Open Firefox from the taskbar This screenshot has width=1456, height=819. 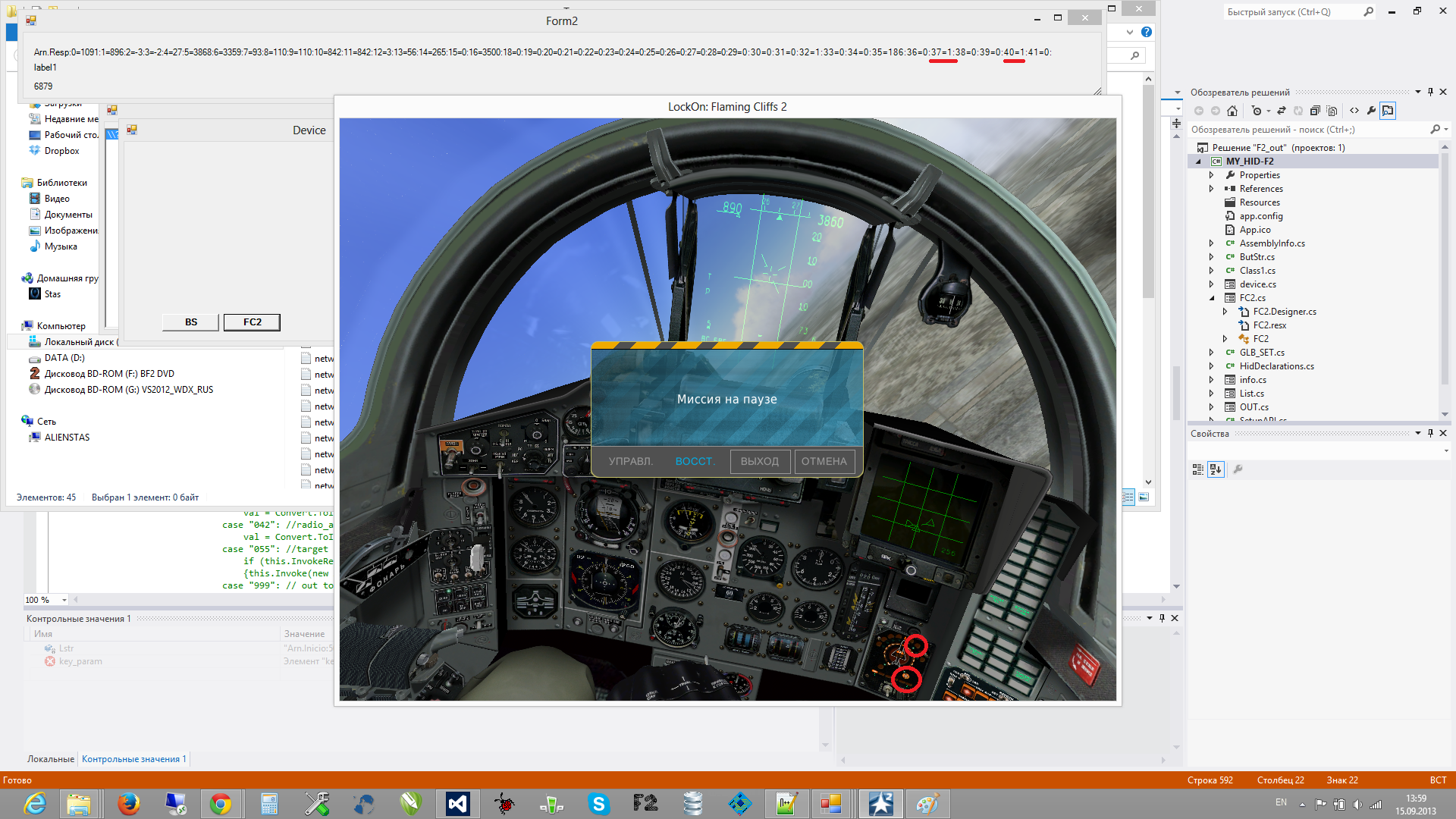click(128, 803)
